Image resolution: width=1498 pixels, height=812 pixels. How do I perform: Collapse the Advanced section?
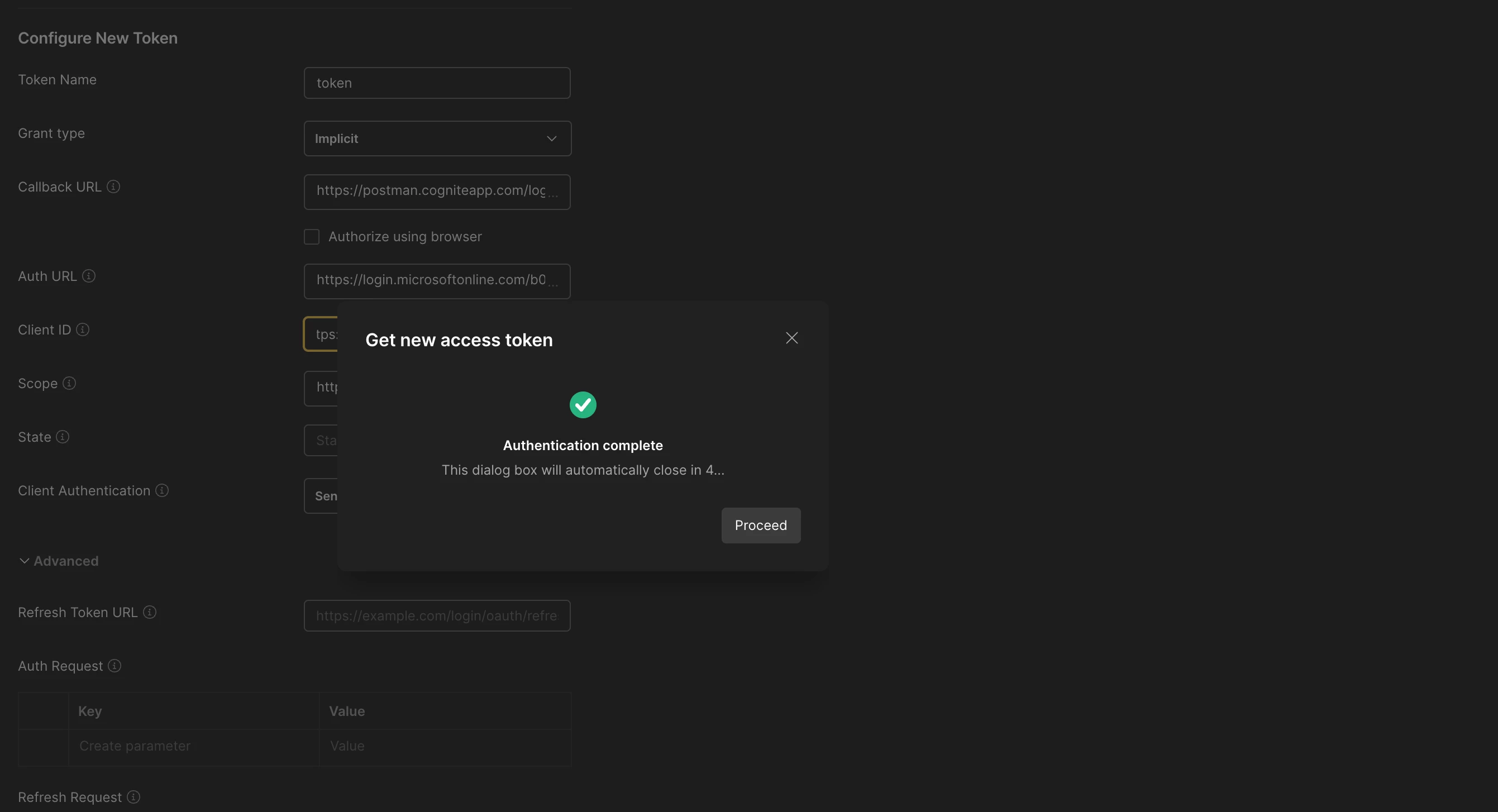(58, 561)
